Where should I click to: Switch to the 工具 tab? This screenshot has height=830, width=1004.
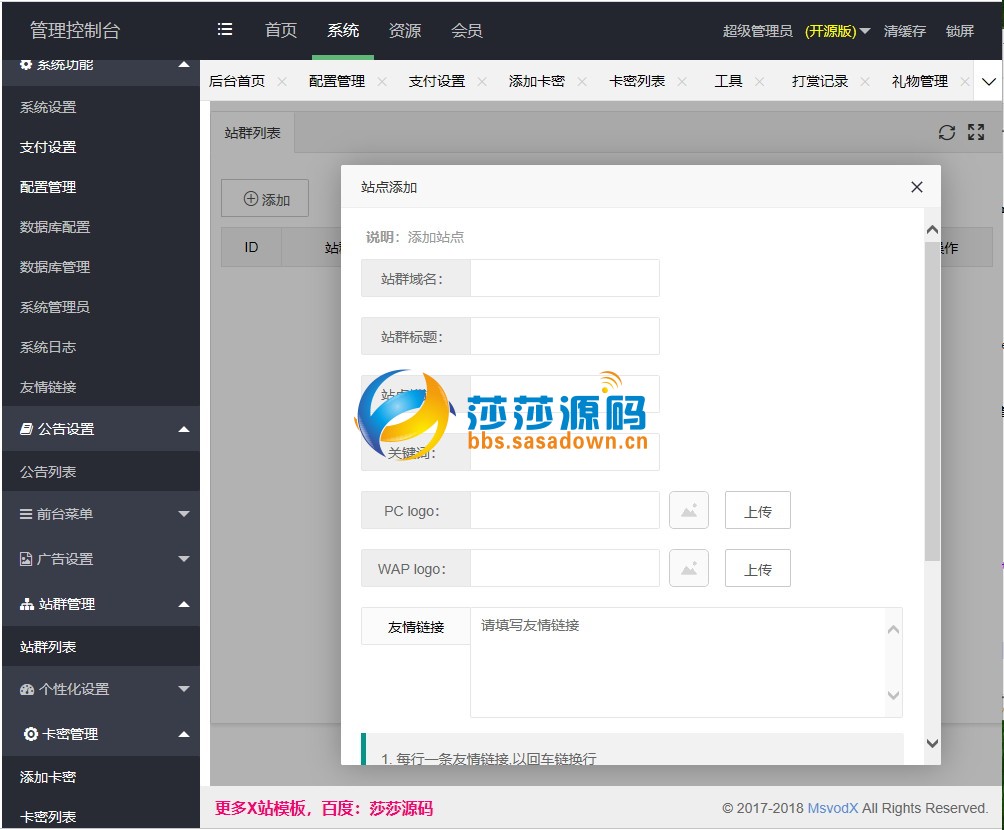728,81
